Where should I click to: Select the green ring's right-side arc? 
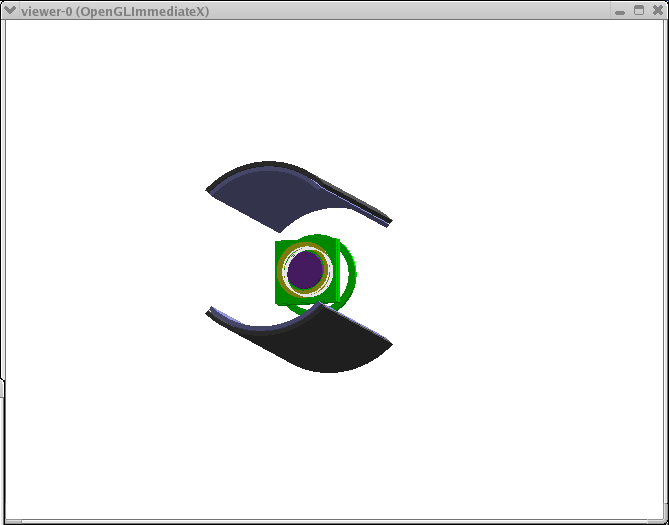[353, 272]
